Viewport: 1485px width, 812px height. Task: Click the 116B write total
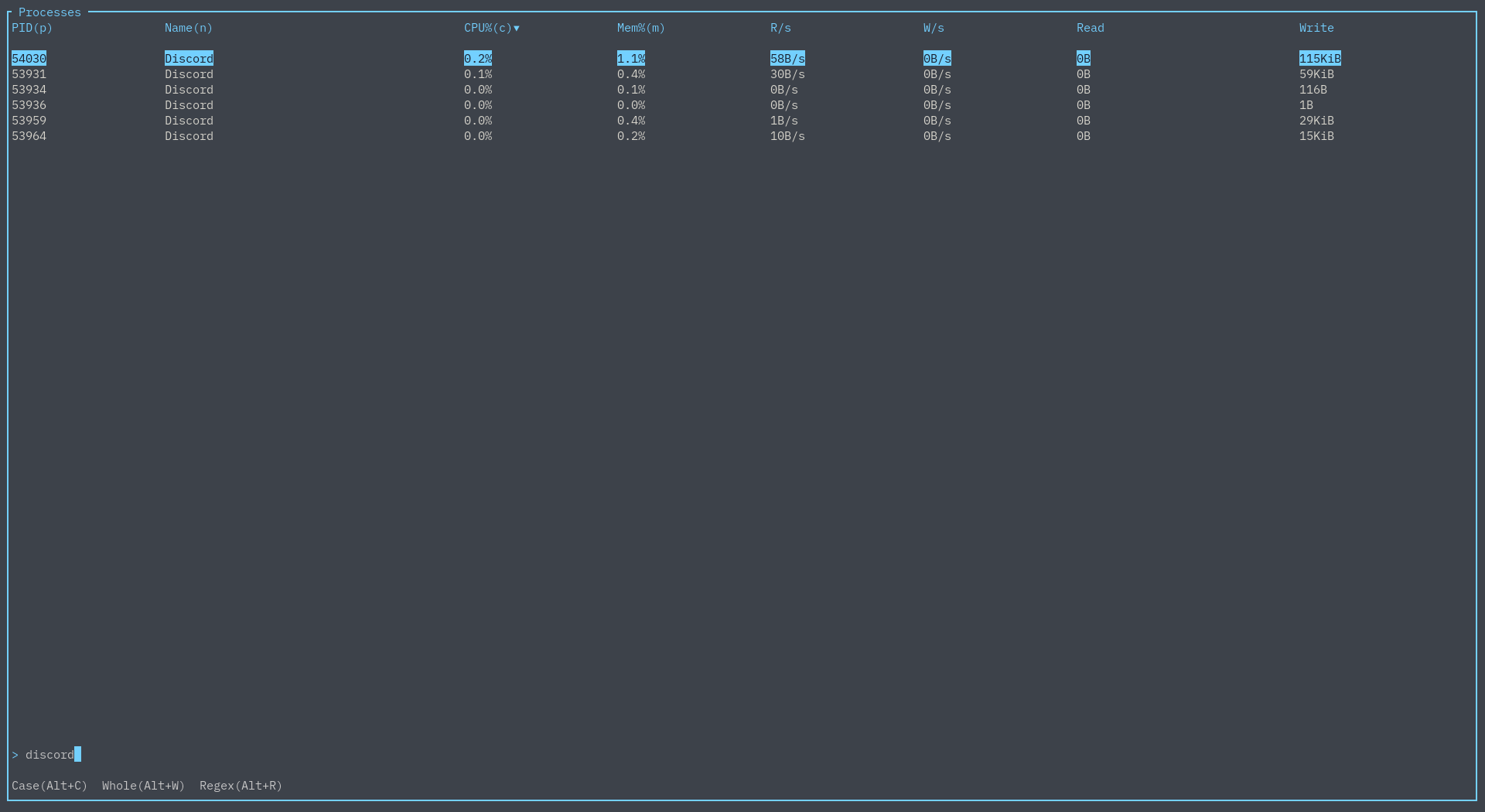(1313, 90)
